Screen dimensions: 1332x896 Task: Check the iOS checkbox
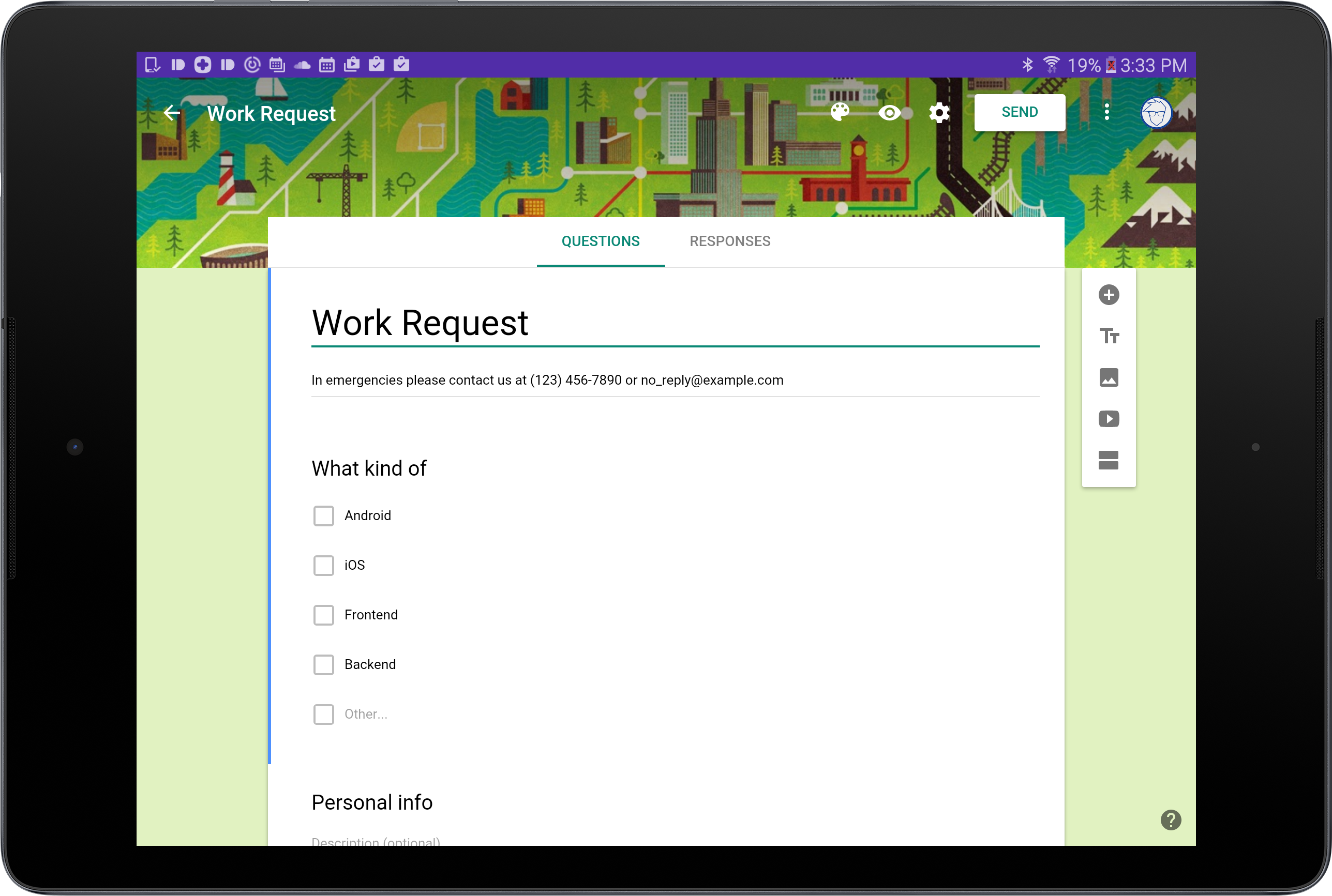324,565
